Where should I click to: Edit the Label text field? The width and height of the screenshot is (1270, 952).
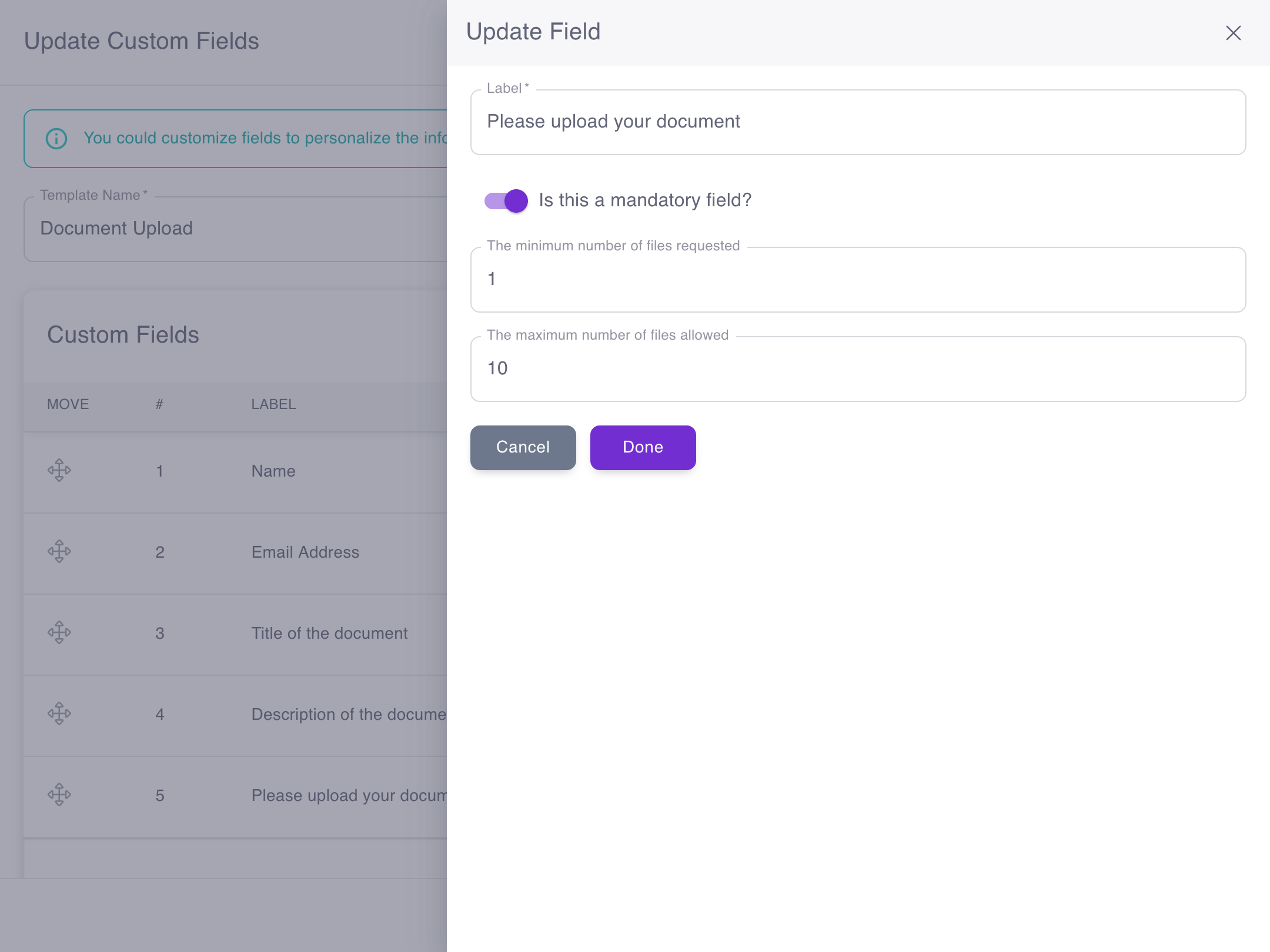point(858,122)
